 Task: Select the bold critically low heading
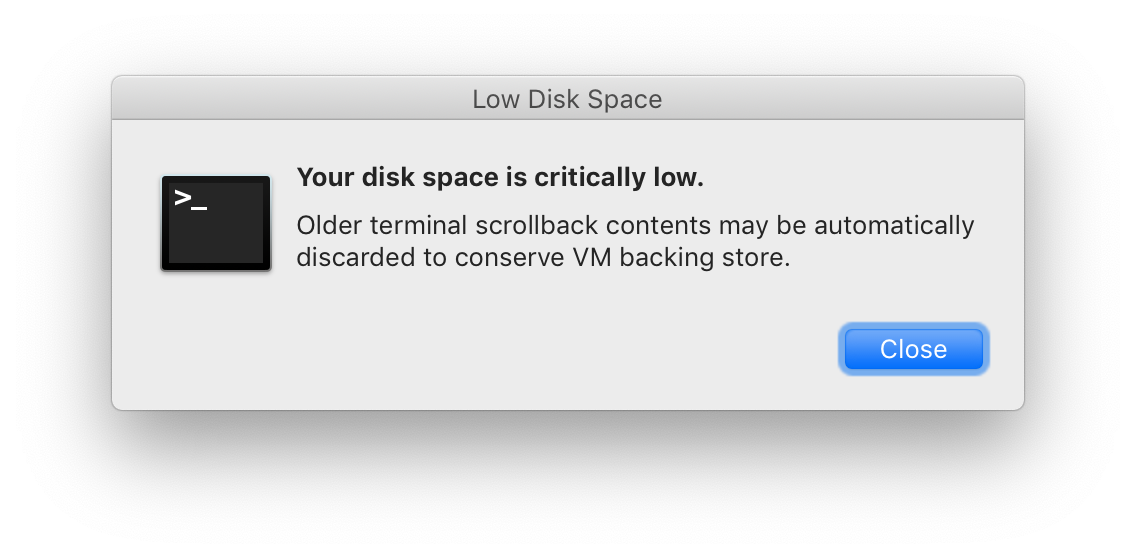click(x=500, y=178)
